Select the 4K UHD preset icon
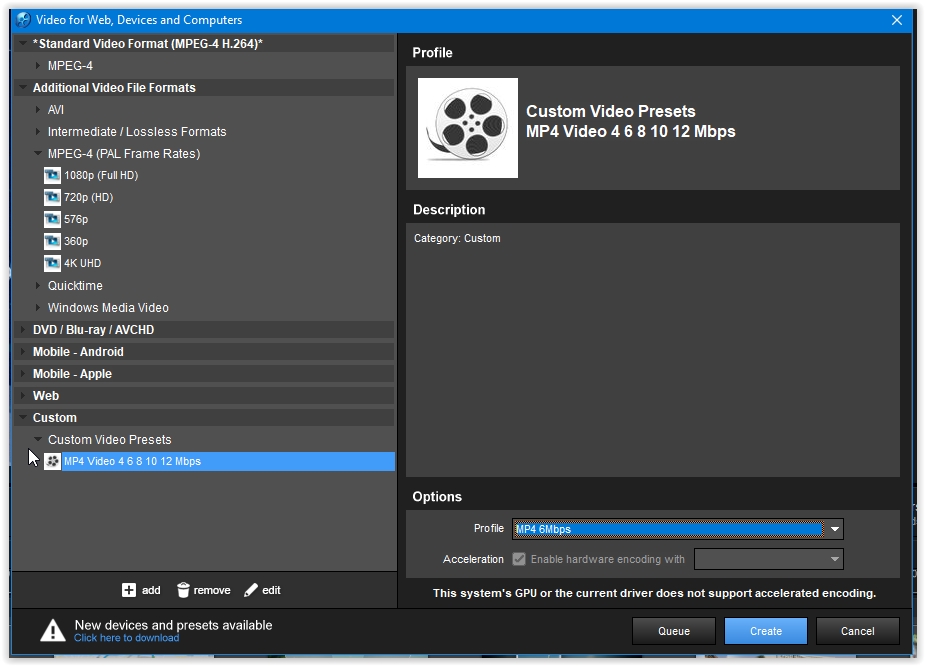The height and width of the screenshot is (666, 925). 52,263
